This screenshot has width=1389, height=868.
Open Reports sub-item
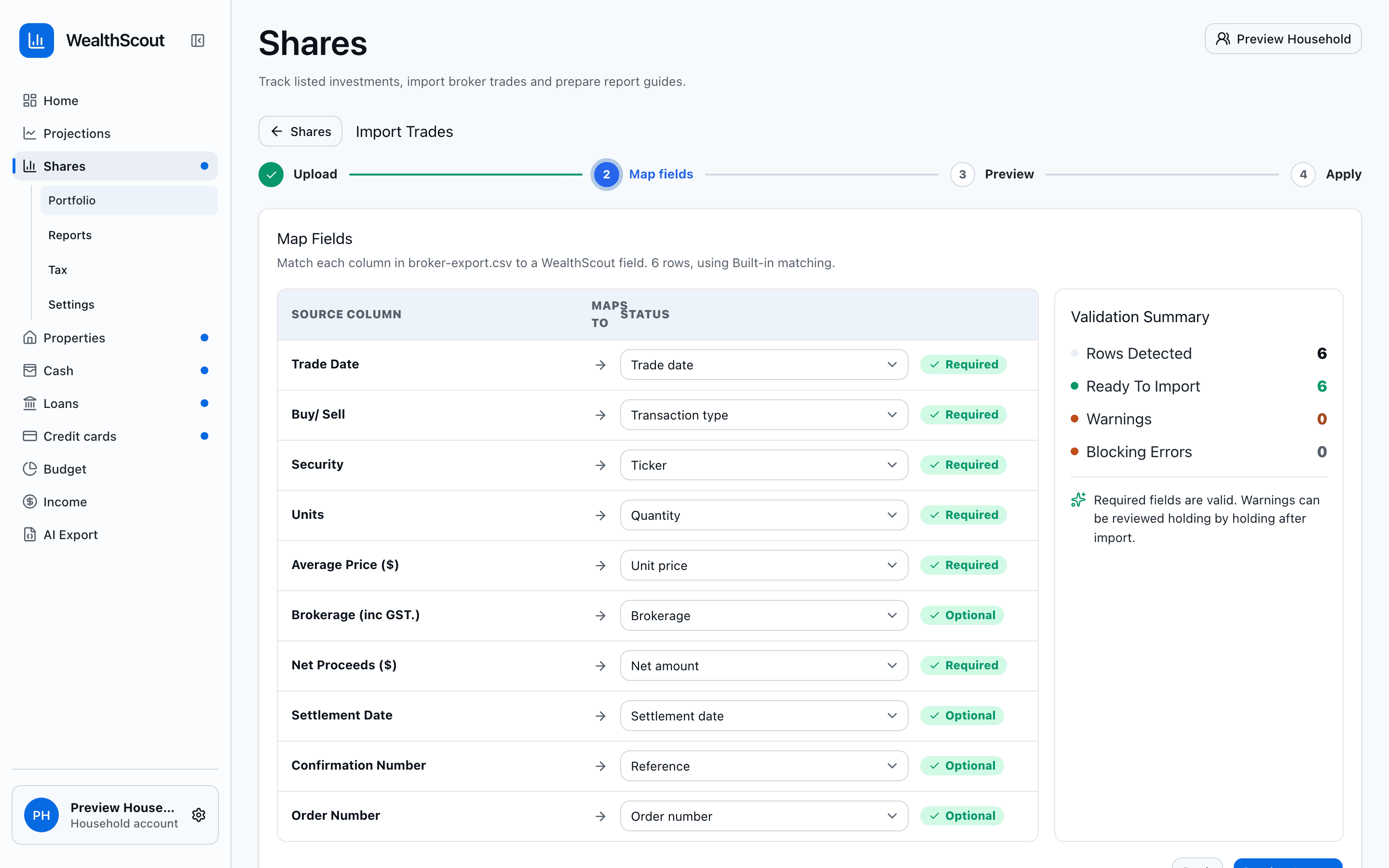[x=129, y=235]
